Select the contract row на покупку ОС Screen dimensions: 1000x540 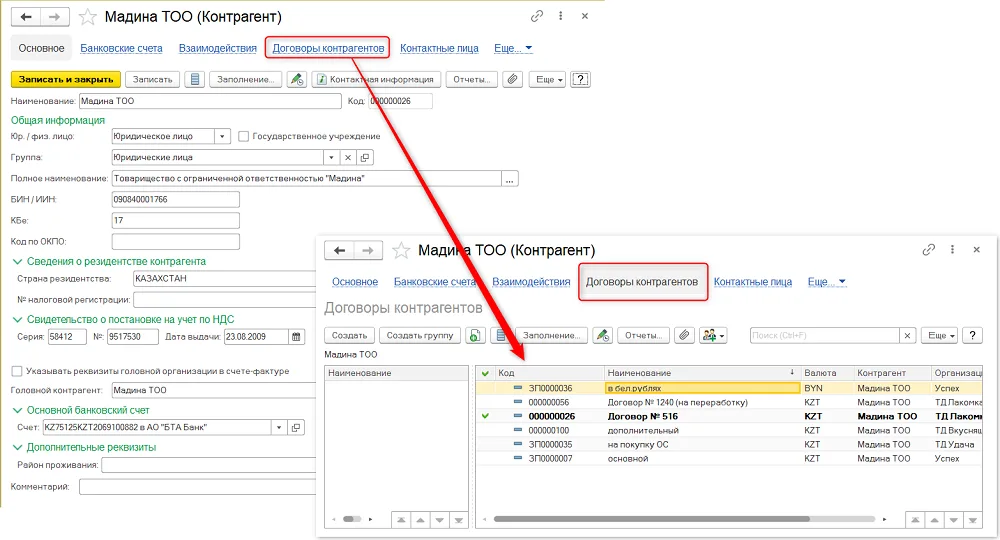(729, 444)
